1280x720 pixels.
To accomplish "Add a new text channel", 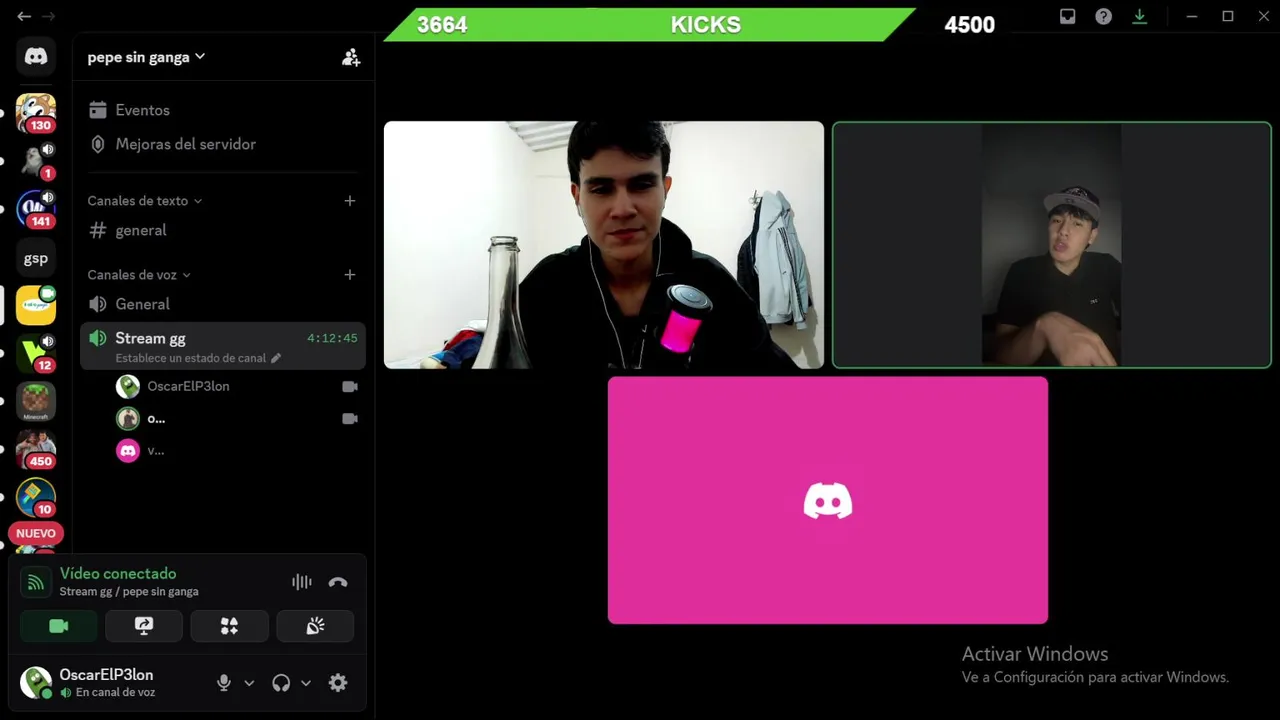I will [349, 201].
